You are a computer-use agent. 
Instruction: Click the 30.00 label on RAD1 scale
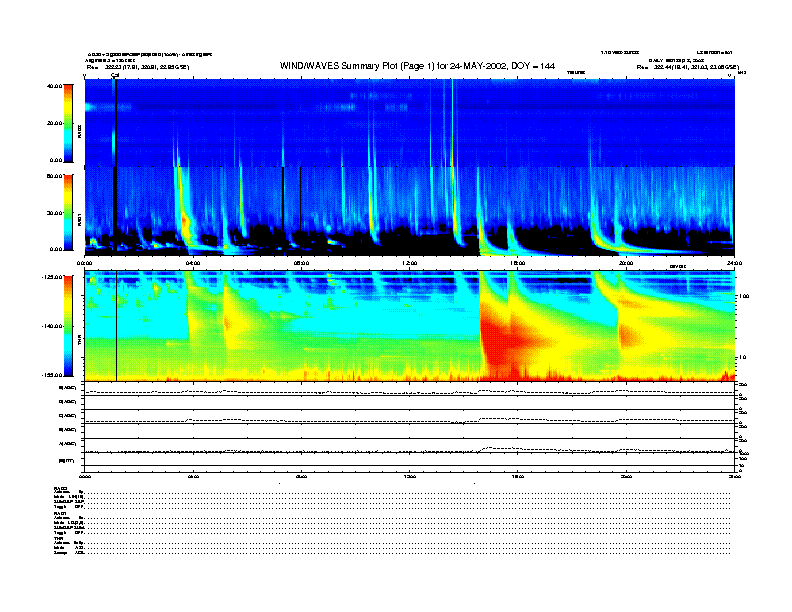pos(54,213)
